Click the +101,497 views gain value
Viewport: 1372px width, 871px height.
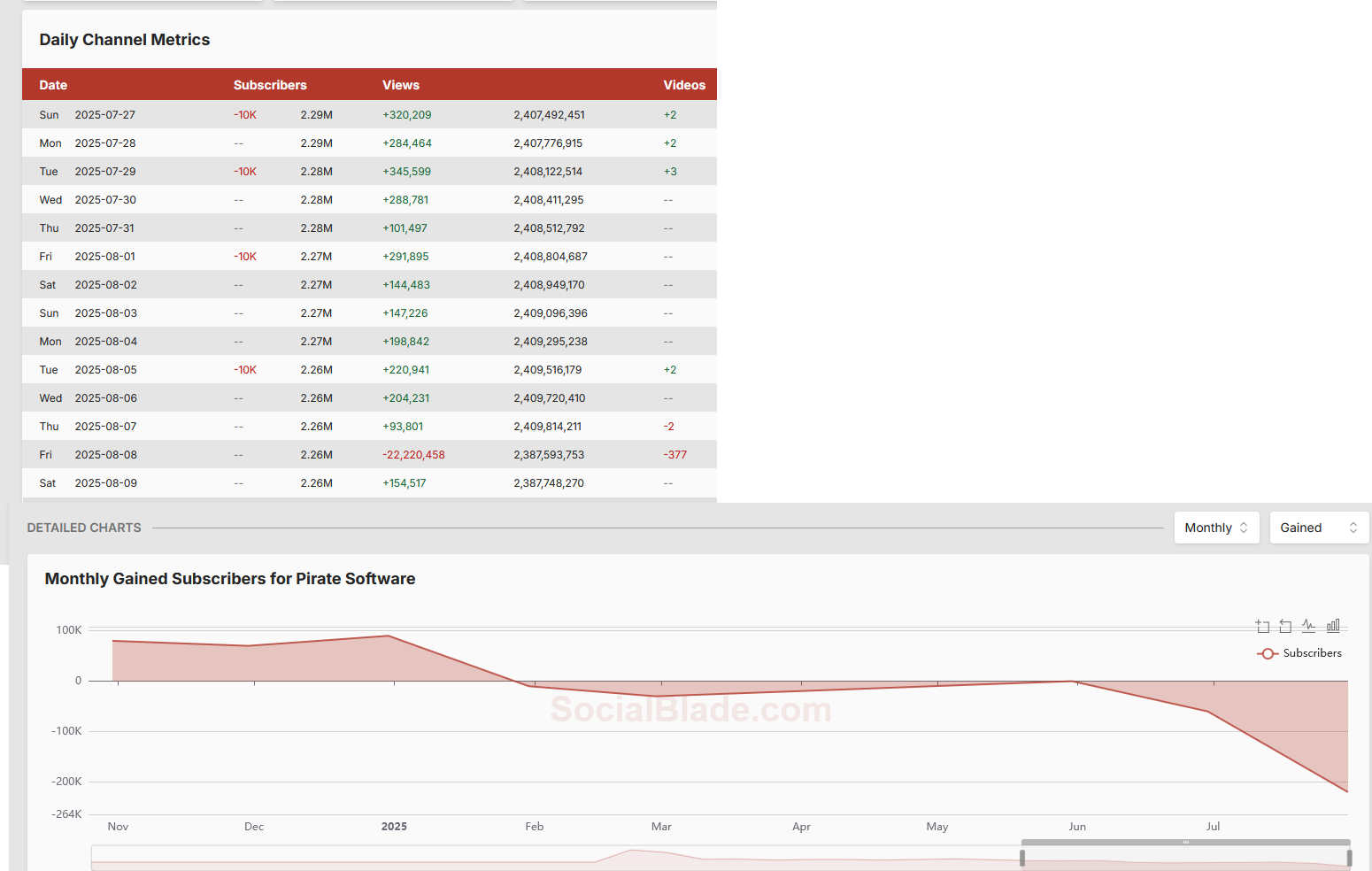(405, 228)
